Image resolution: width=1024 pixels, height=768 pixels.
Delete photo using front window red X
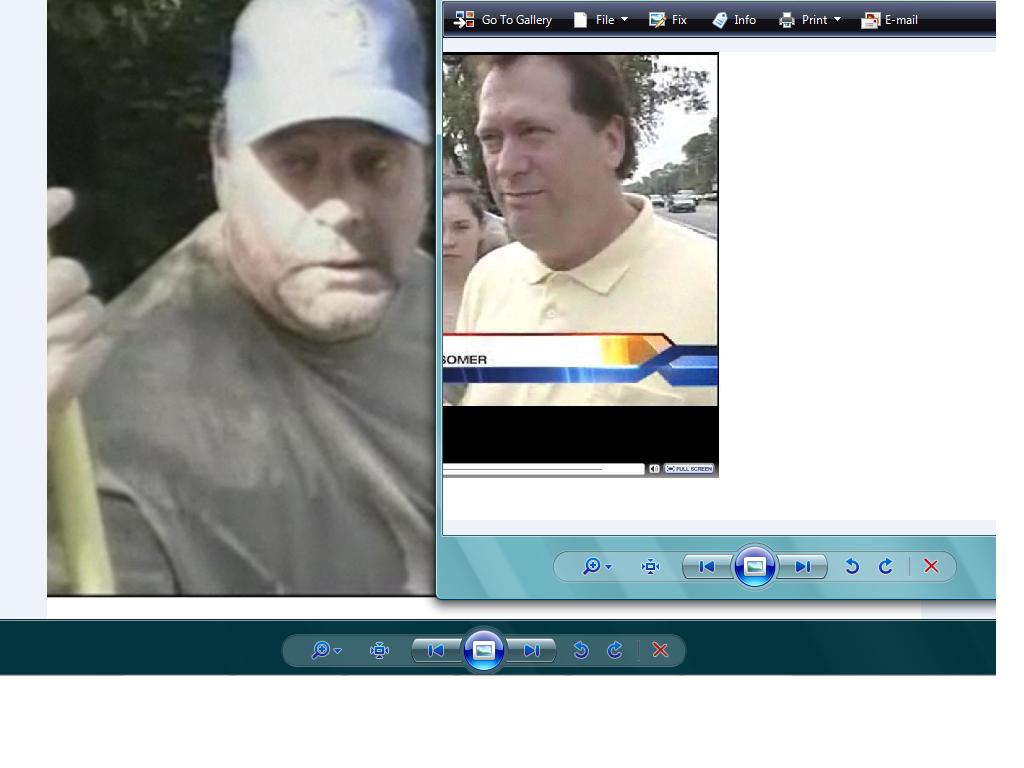(931, 567)
